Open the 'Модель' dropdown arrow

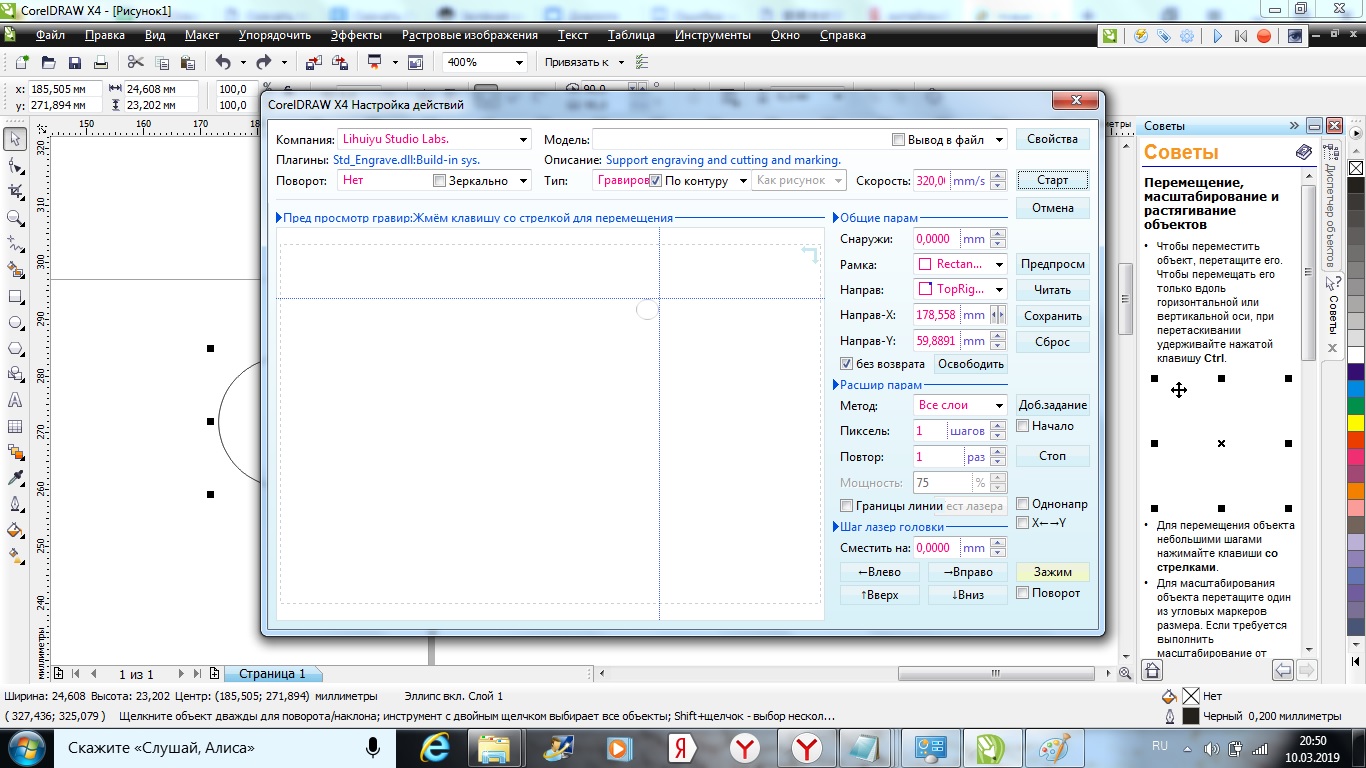click(x=999, y=140)
